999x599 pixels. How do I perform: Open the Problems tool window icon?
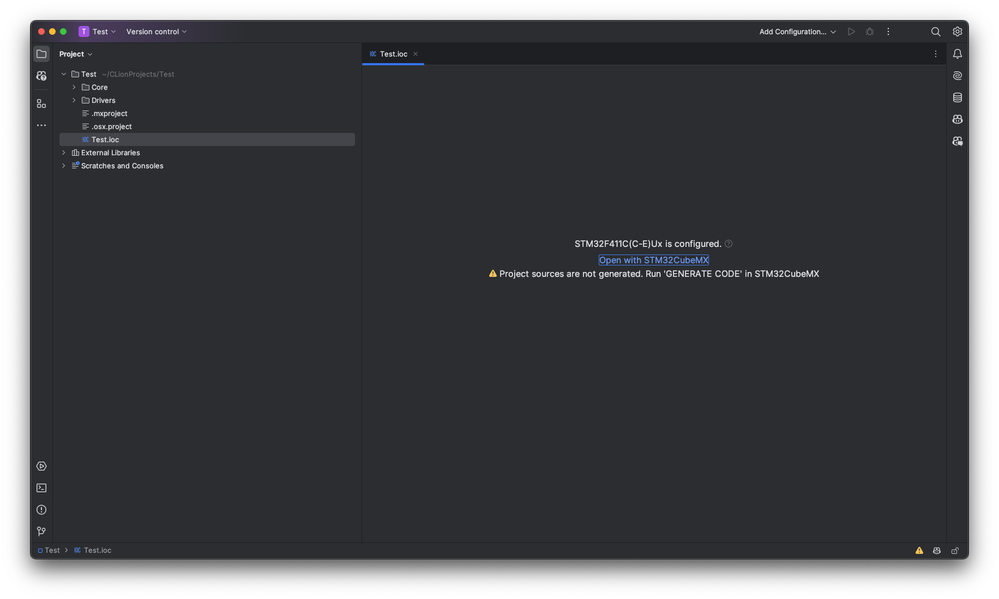pos(41,510)
